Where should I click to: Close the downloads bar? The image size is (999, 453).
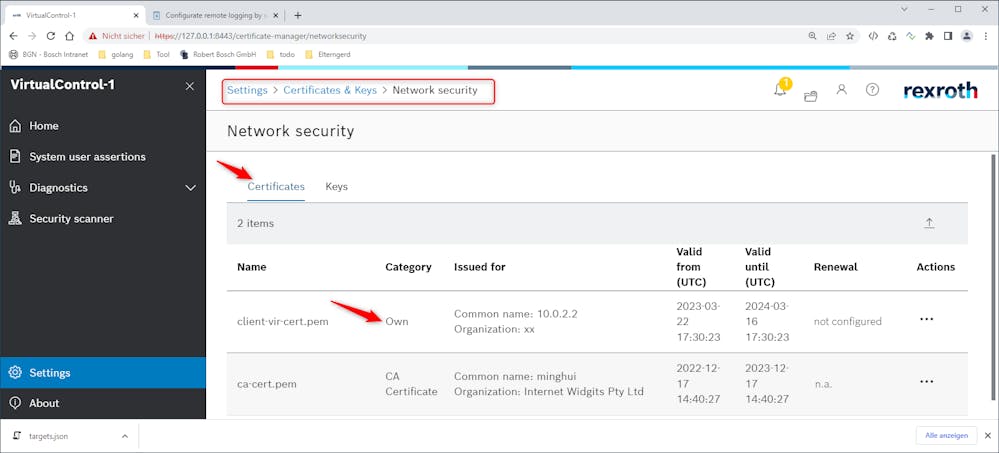click(988, 436)
